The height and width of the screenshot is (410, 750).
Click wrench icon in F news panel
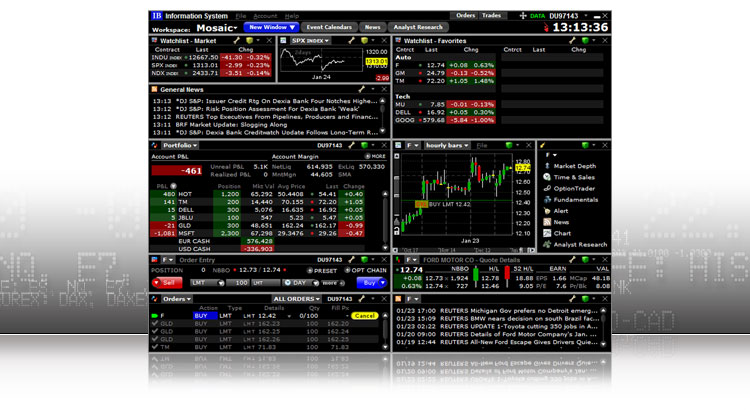click(572, 299)
